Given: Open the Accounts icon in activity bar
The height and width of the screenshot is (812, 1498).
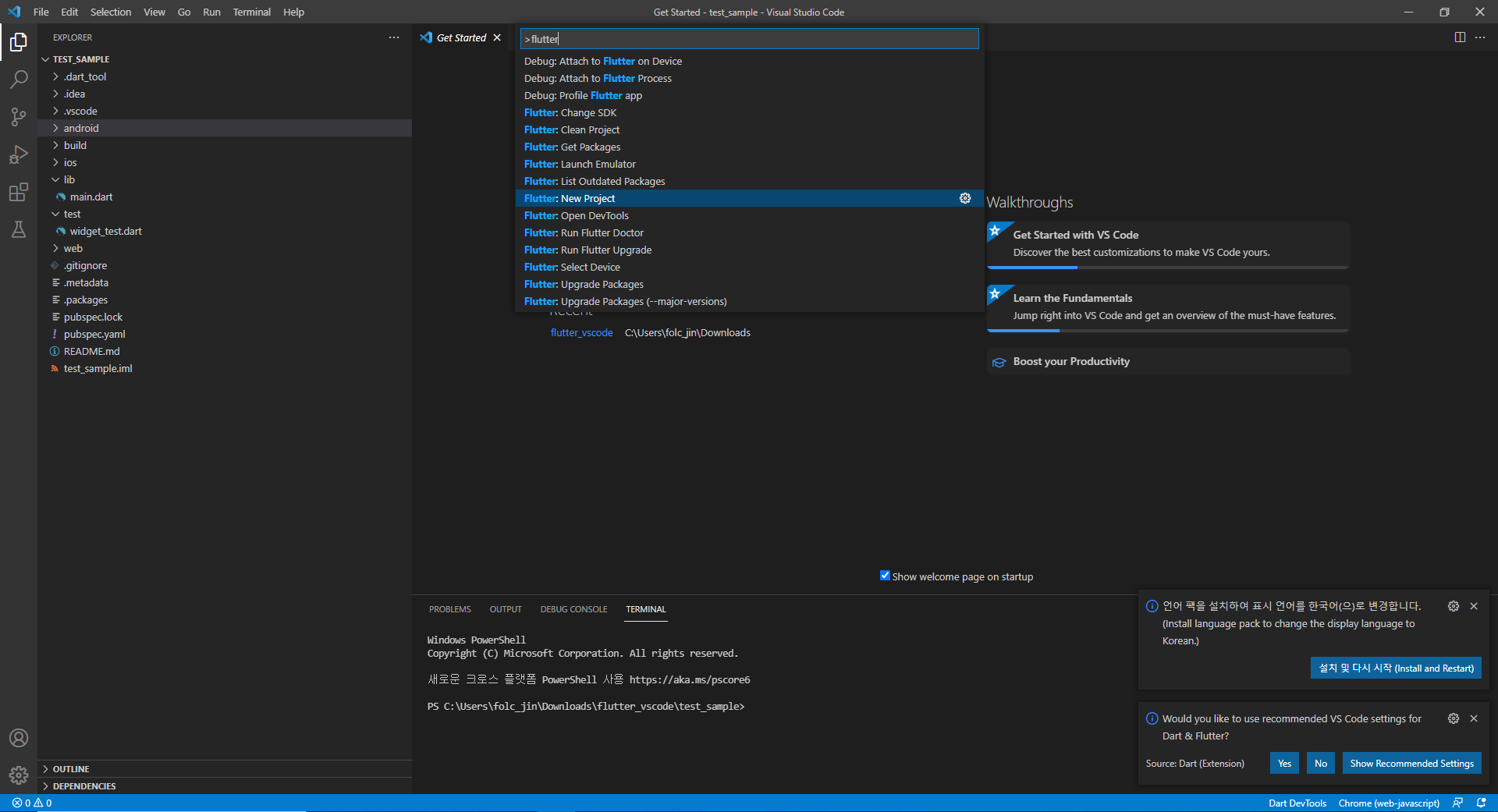Looking at the screenshot, I should click(x=19, y=738).
